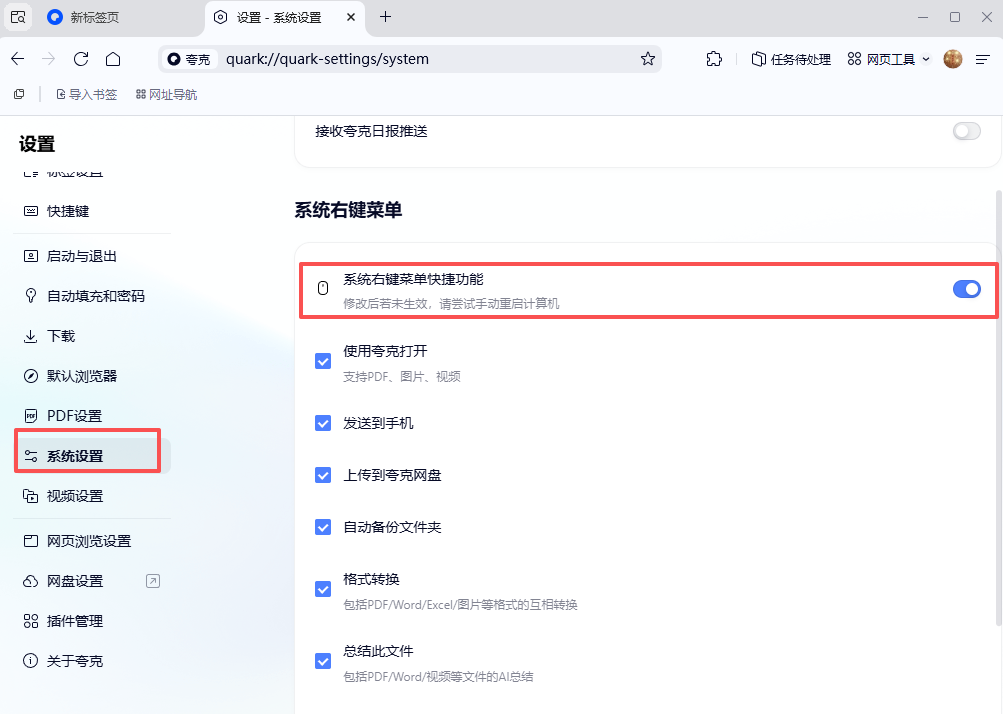Viewport: 1003px width, 714px height.
Task: Turn off 系统右键菜单快捷功能 switch
Action: tap(966, 289)
